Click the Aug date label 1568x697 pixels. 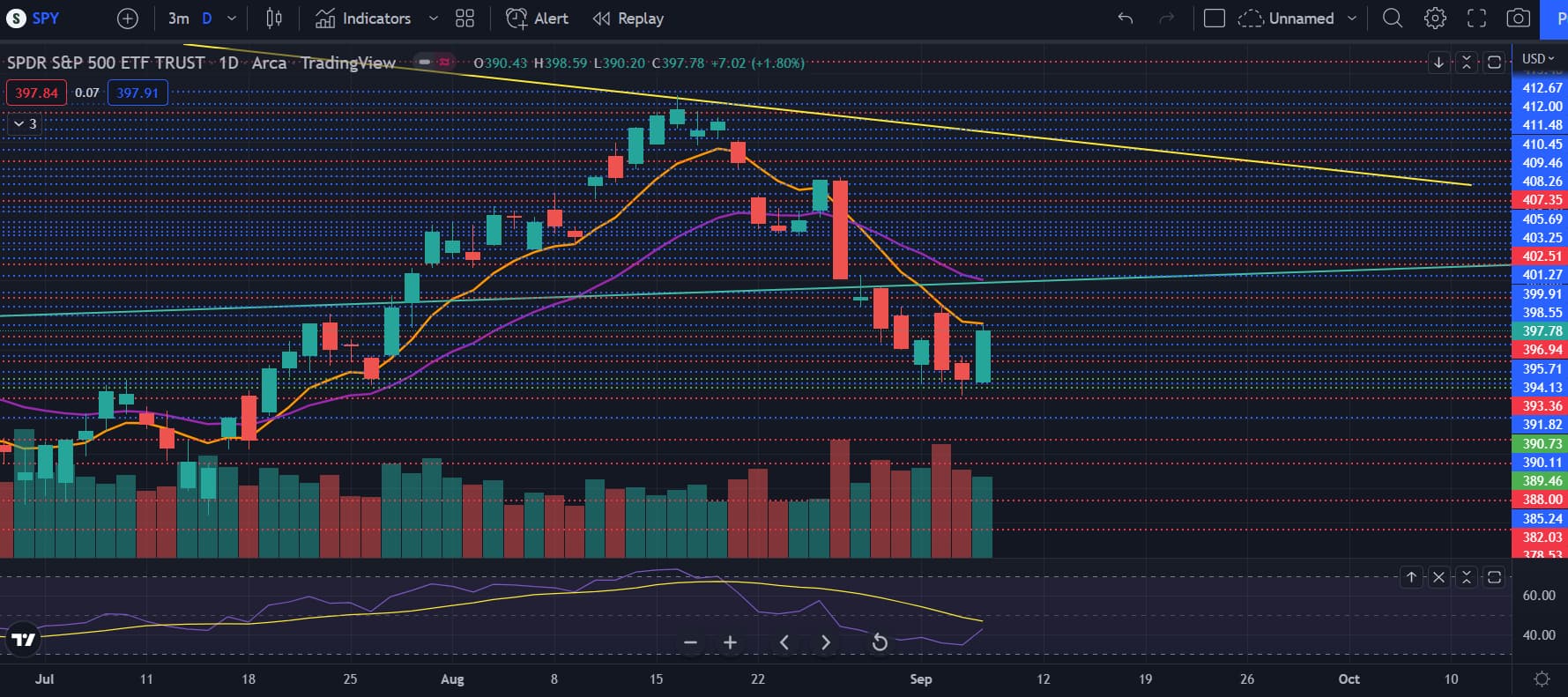(452, 679)
